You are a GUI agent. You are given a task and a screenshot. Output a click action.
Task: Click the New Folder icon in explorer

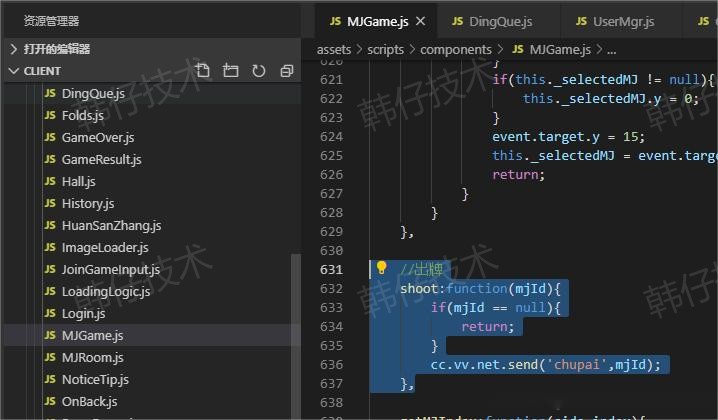(x=231, y=71)
